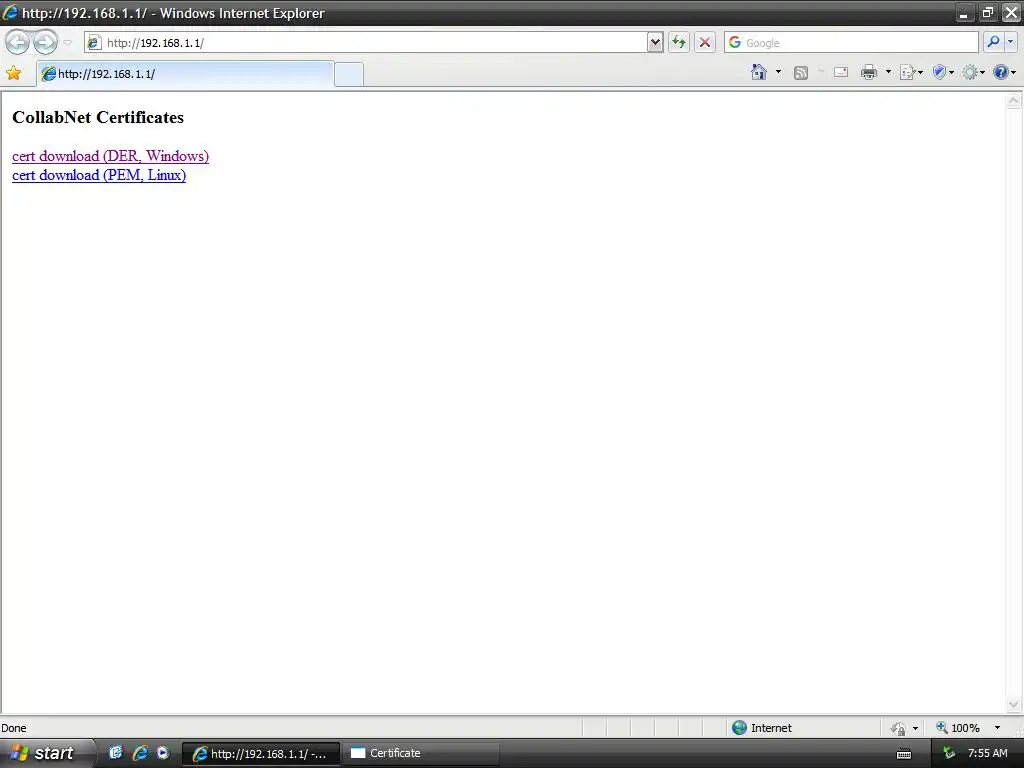1024x768 pixels.
Task: Click the search magnifier button
Action: coord(993,42)
